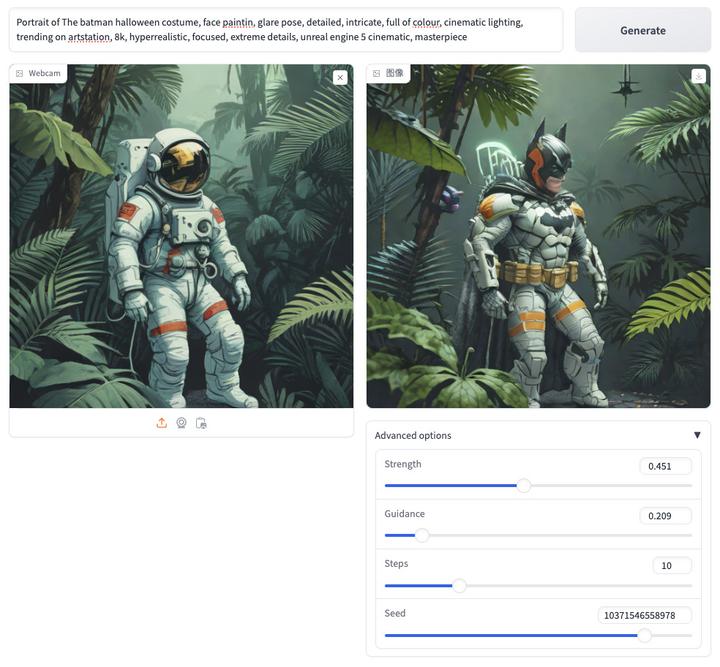Download the generated output image
Screen dimensions: 720x667
698,76
